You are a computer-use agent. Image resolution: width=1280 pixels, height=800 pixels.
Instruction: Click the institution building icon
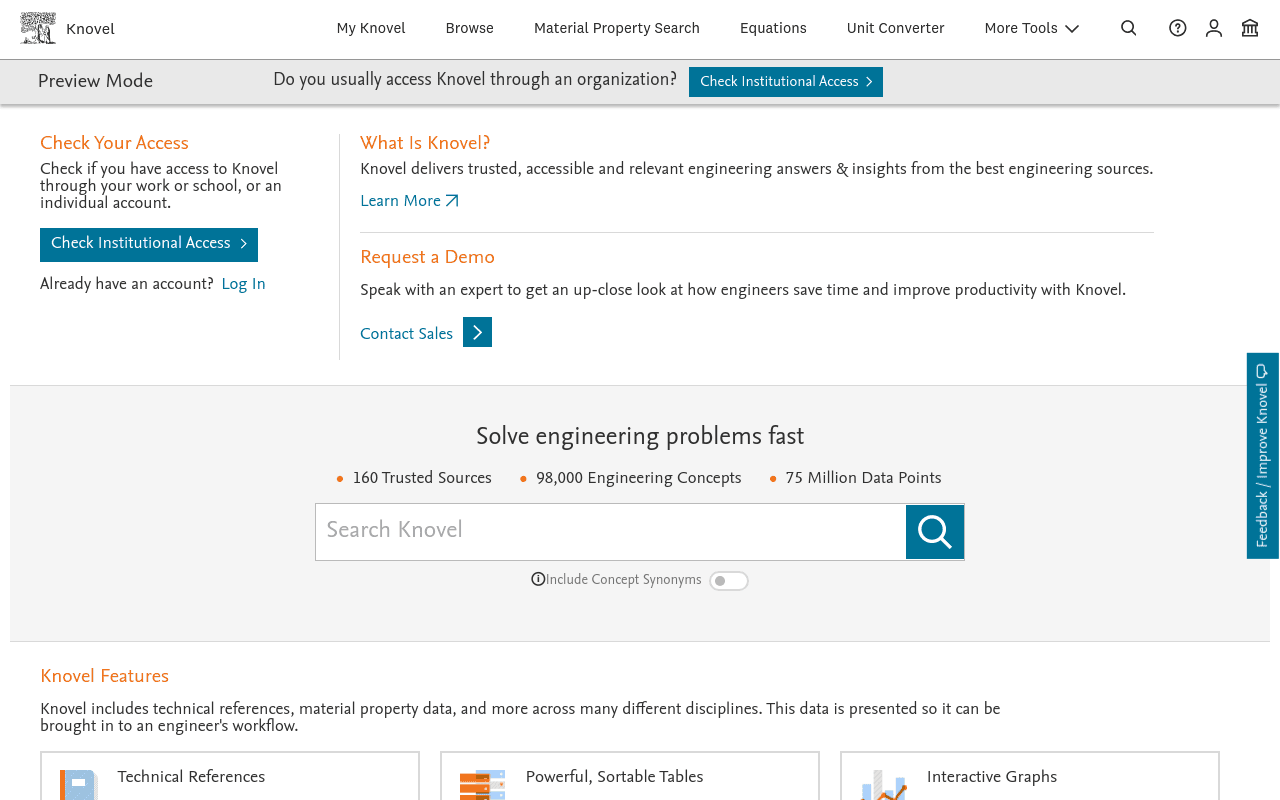(x=1250, y=28)
